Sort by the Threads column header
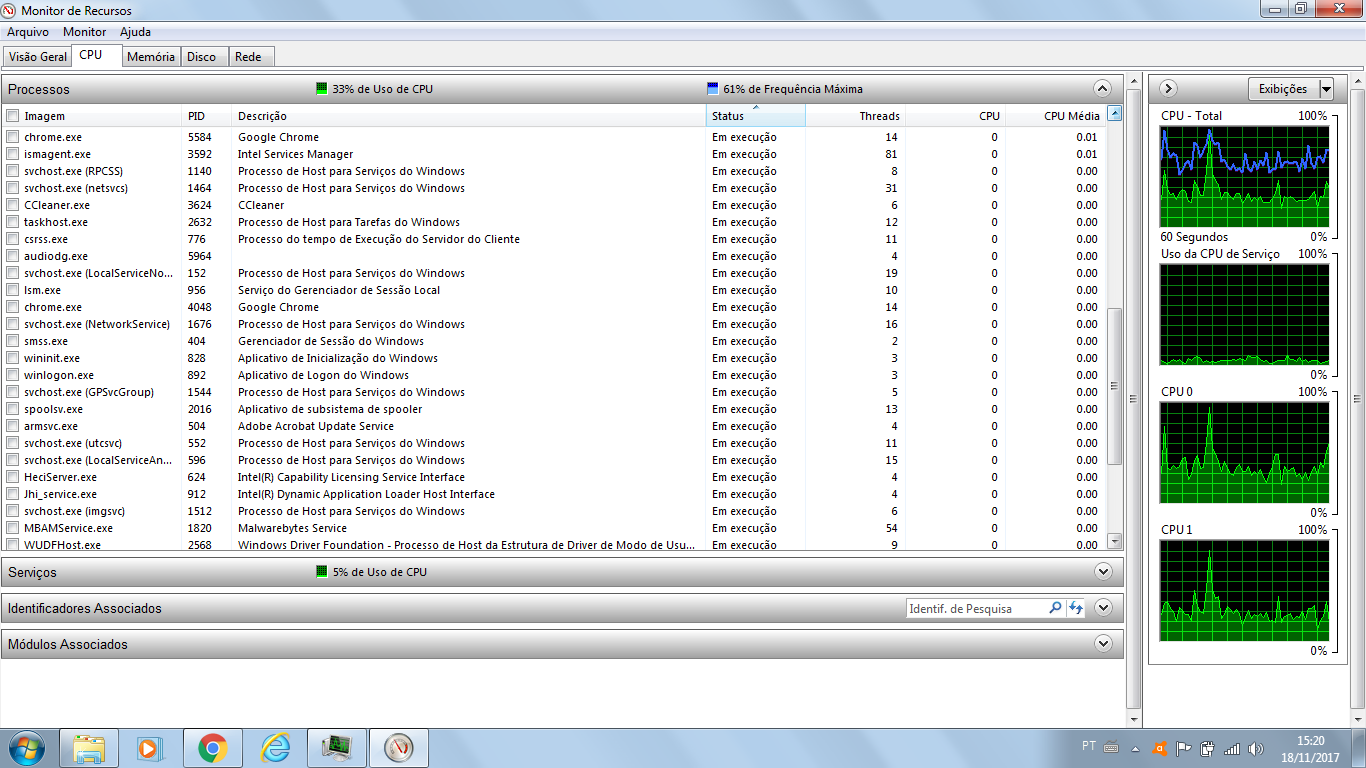The height and width of the screenshot is (768, 1366). tap(855, 116)
